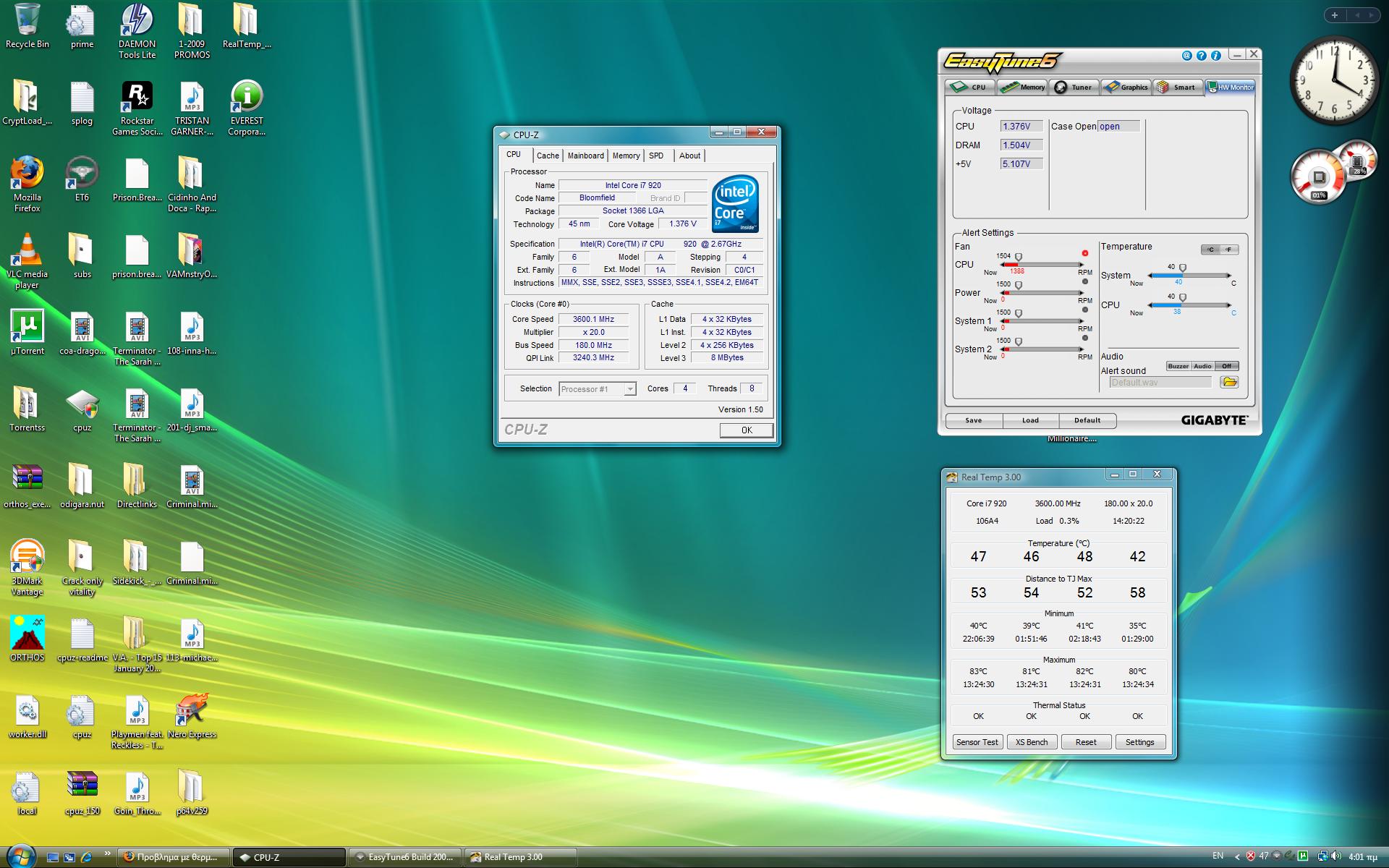Expand hidden tray icons arrow

click(1237, 857)
